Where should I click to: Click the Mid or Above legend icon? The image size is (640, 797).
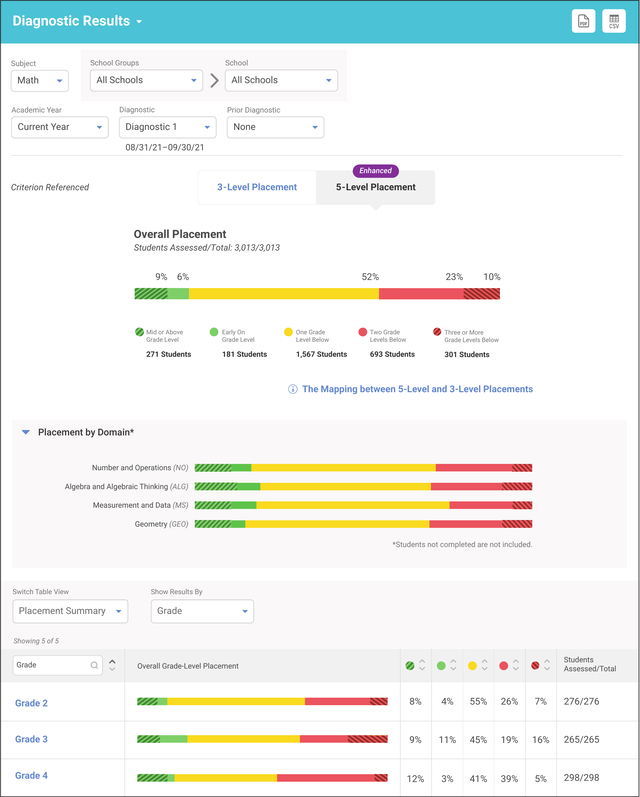[x=139, y=332]
